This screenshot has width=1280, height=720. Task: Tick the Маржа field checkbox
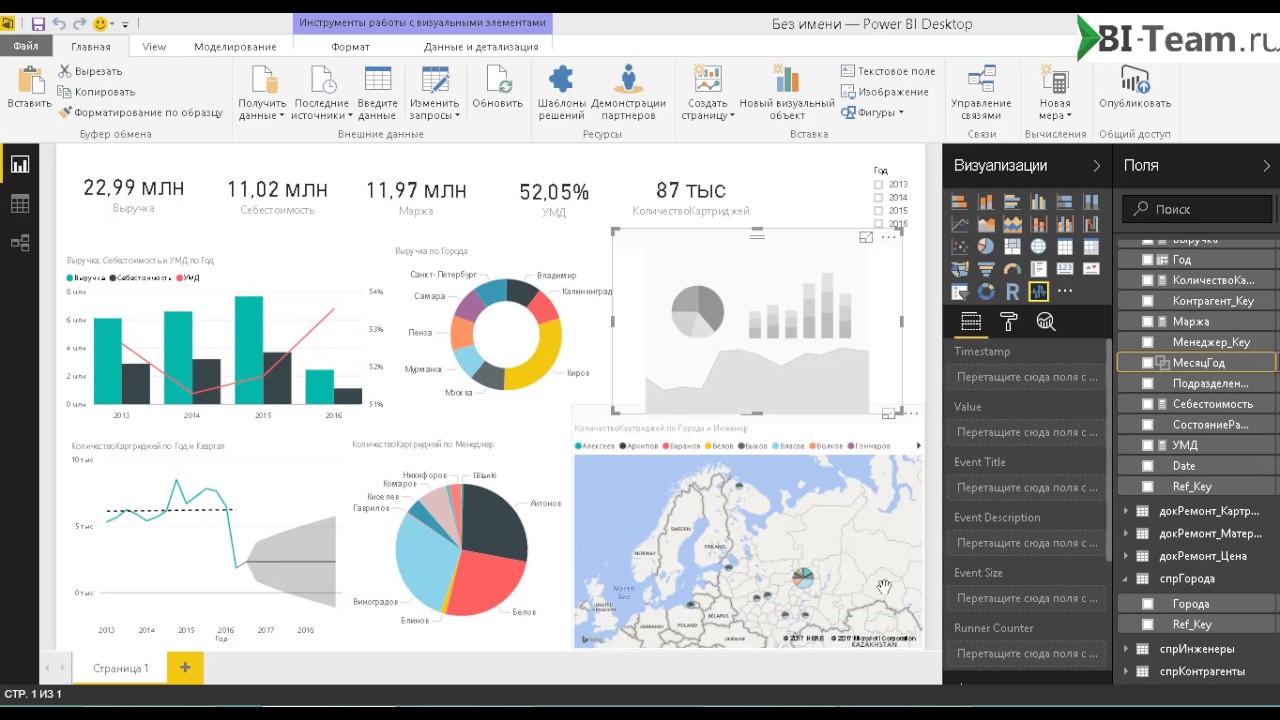[1148, 322]
